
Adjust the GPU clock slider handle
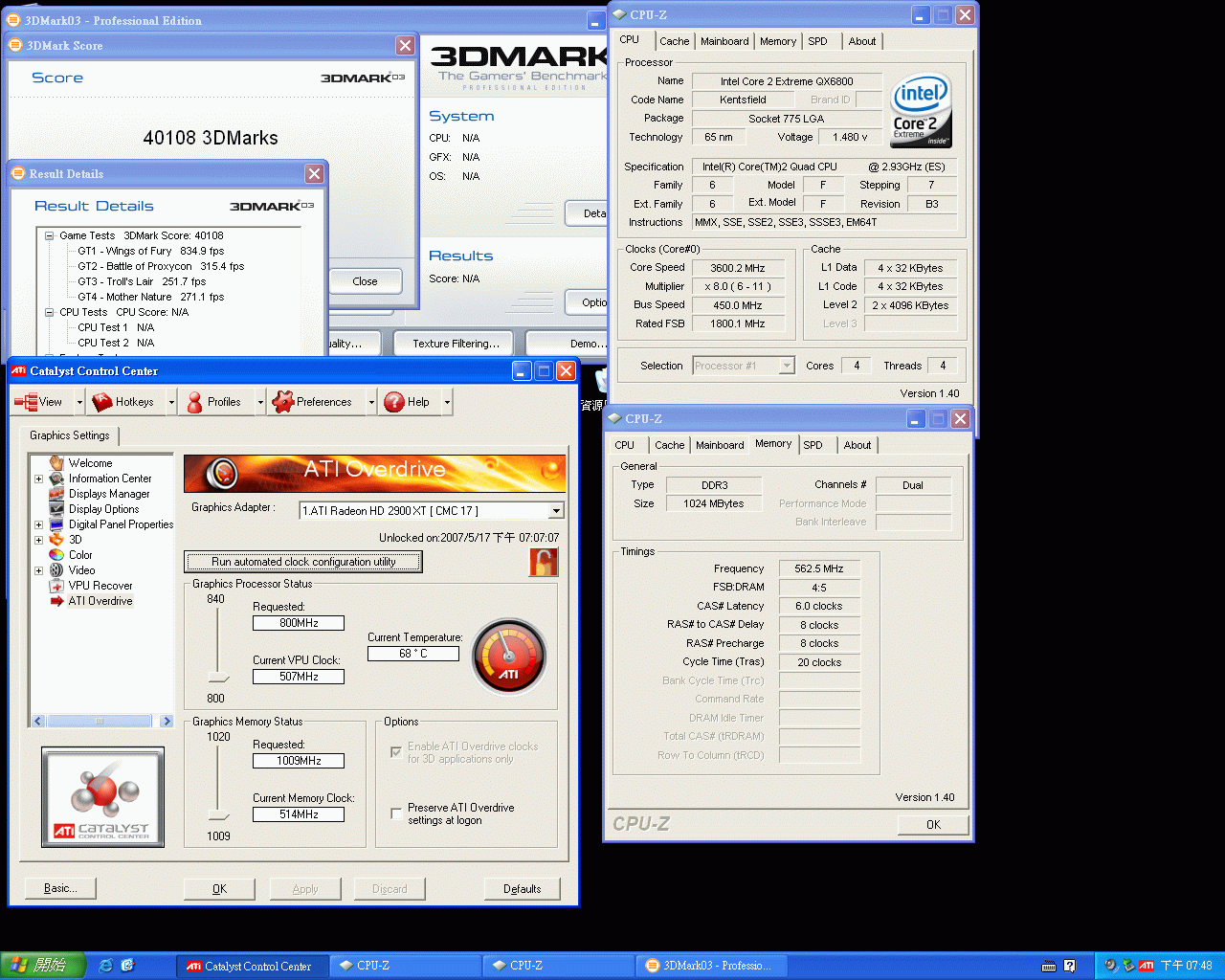click(x=218, y=678)
